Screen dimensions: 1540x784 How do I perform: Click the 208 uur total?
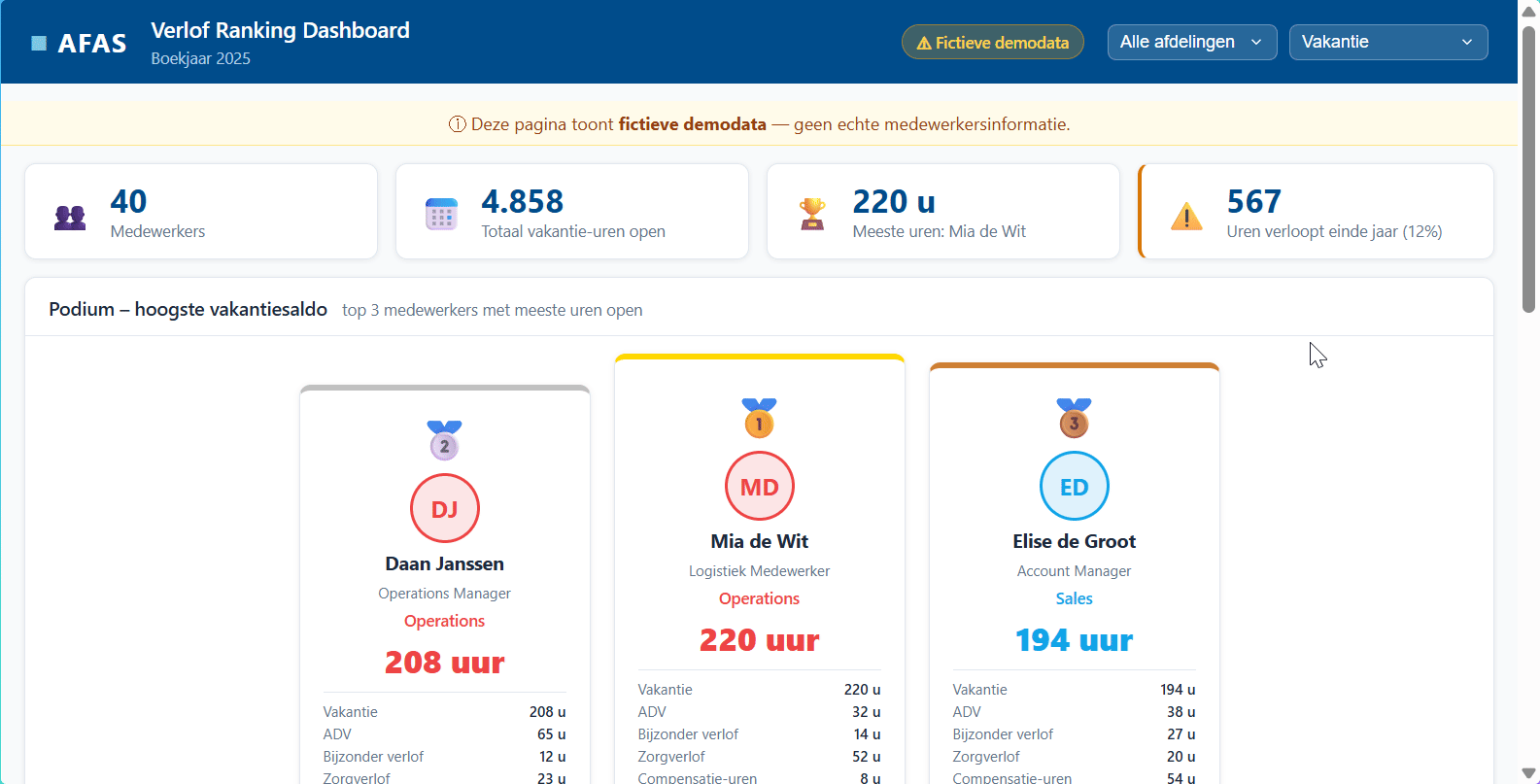click(x=445, y=663)
